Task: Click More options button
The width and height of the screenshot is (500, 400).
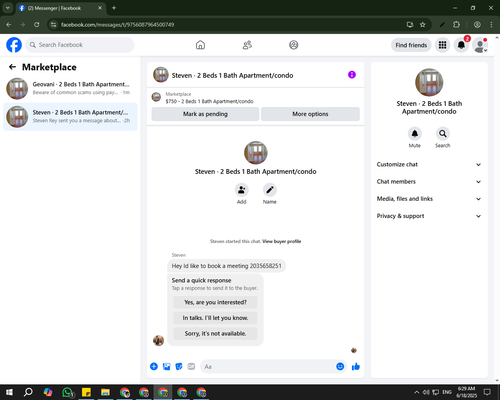Action: coord(310,114)
